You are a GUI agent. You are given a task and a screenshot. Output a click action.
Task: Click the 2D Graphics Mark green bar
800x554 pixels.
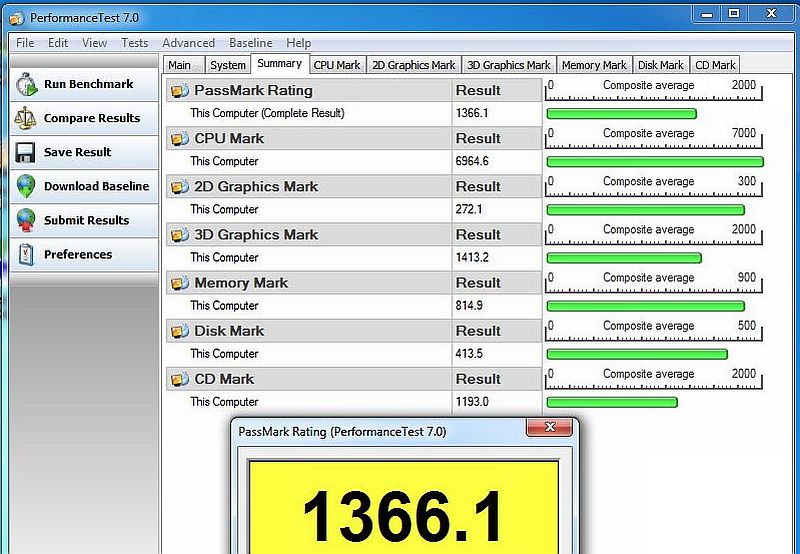(645, 210)
